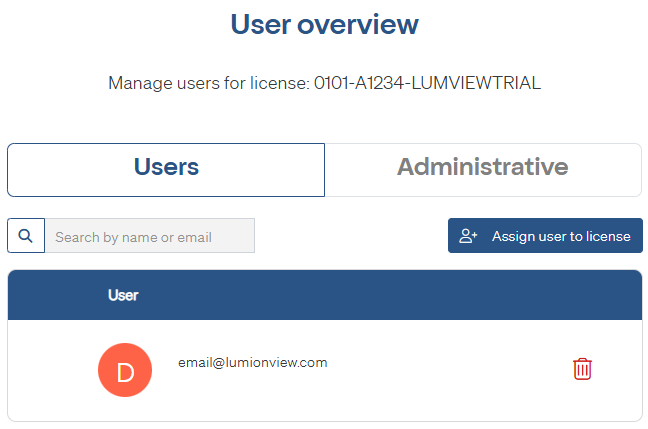Screen dimensions: 648x429
Task: Click the add-person icon in Assign button
Action: click(468, 236)
